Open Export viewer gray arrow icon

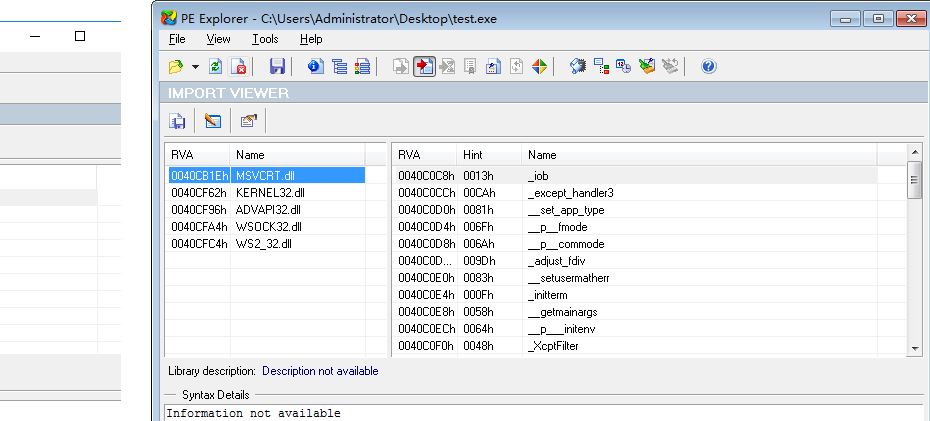(x=401, y=66)
